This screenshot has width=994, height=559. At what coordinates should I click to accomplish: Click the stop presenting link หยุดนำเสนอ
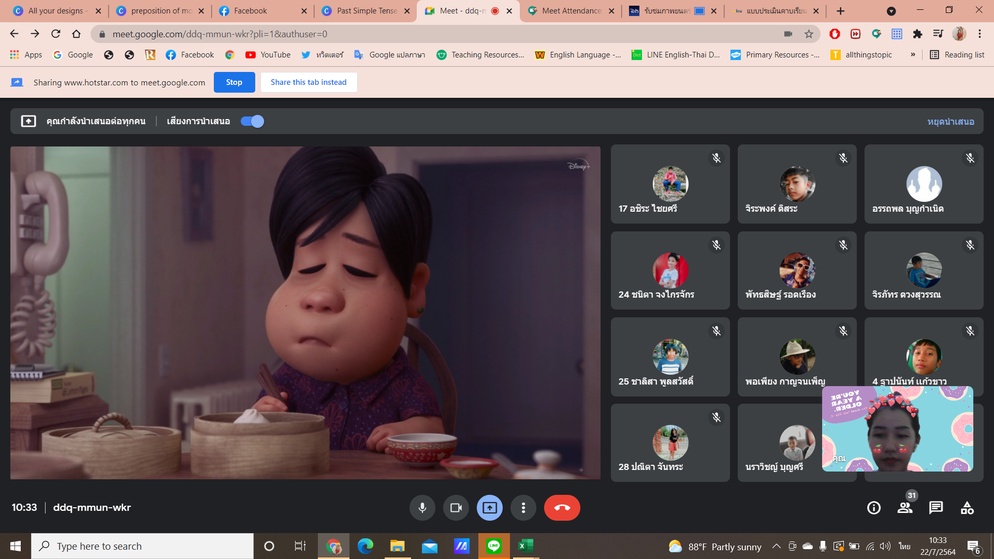click(x=950, y=122)
